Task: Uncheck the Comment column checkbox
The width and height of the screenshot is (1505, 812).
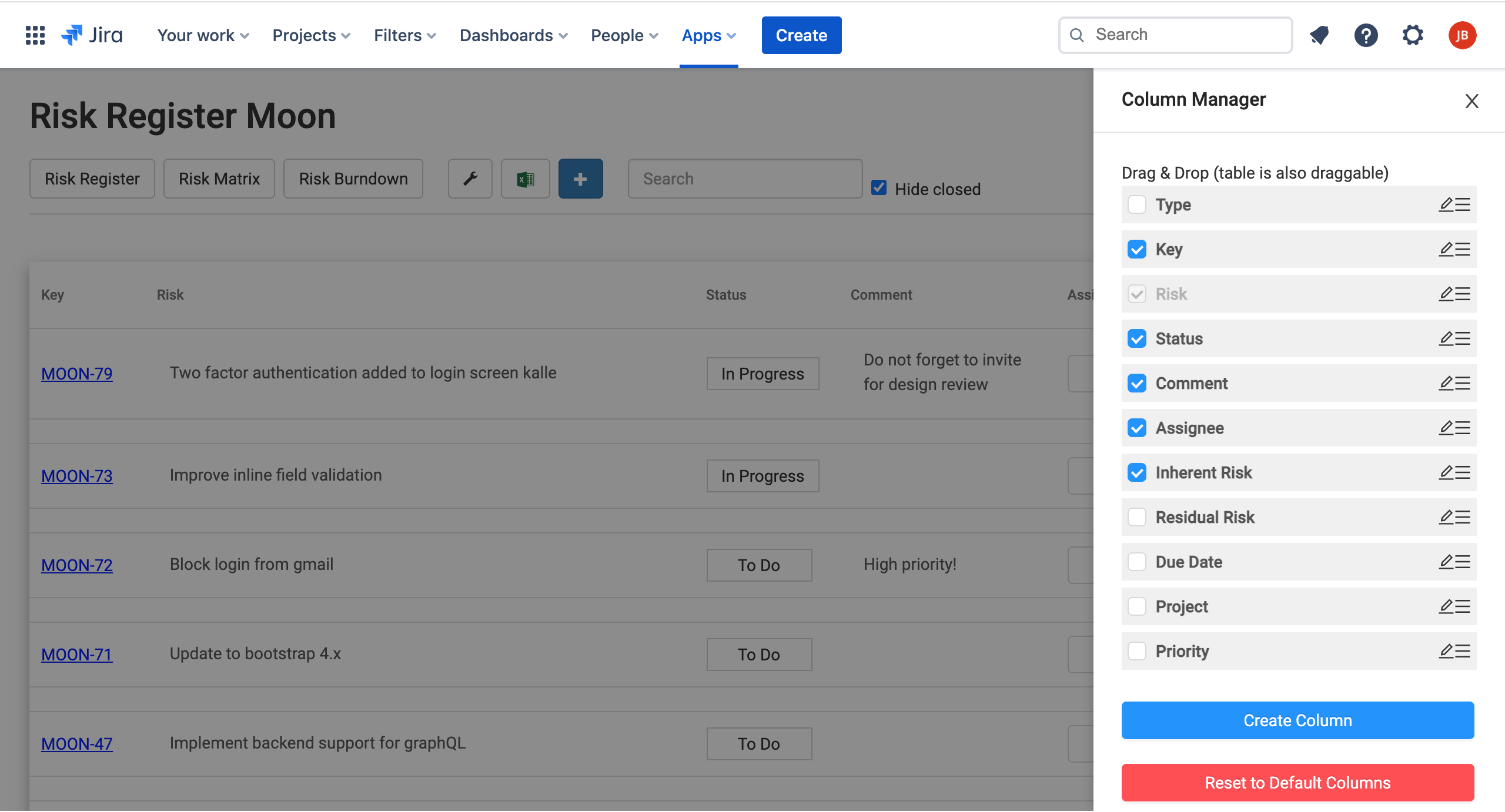Action: tap(1137, 383)
